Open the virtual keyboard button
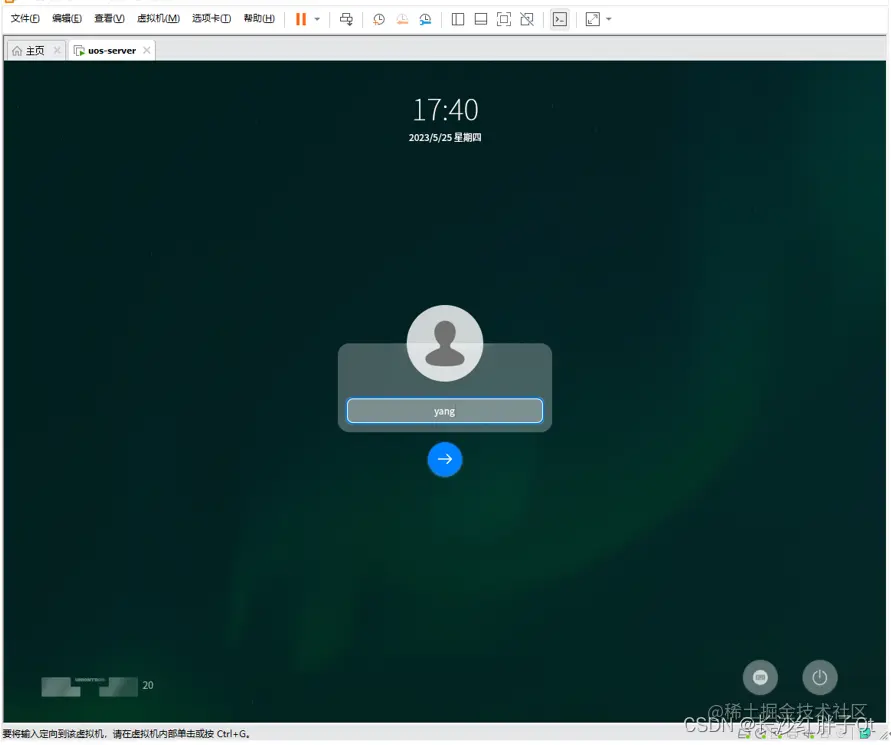 760,677
